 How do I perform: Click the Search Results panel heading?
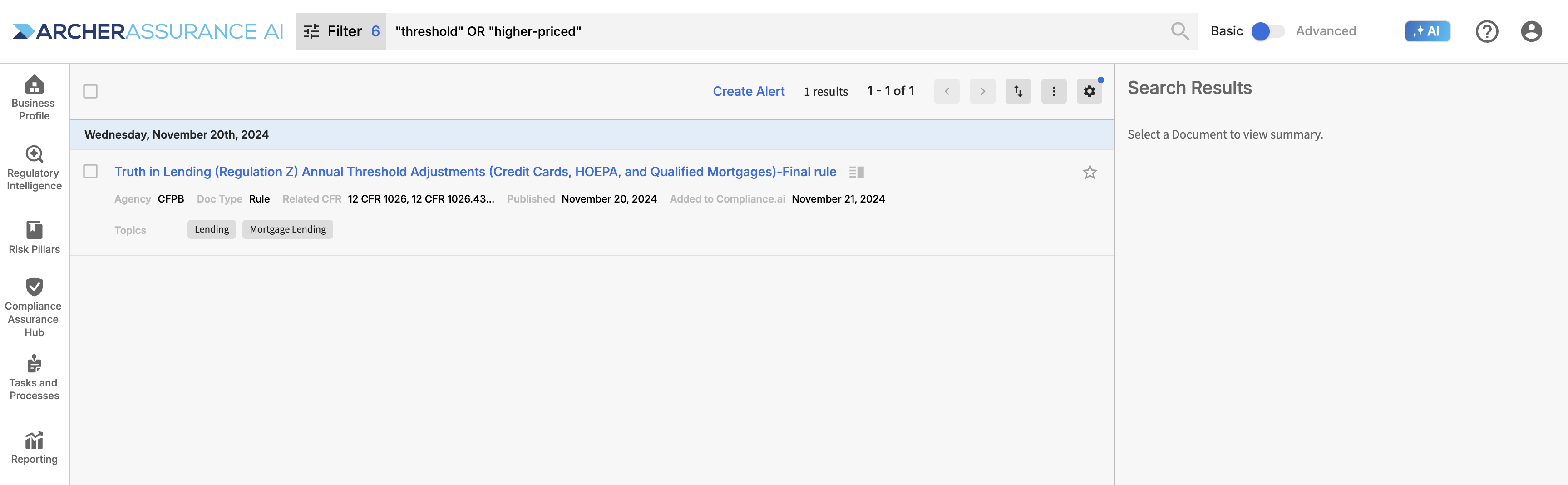(x=1189, y=88)
